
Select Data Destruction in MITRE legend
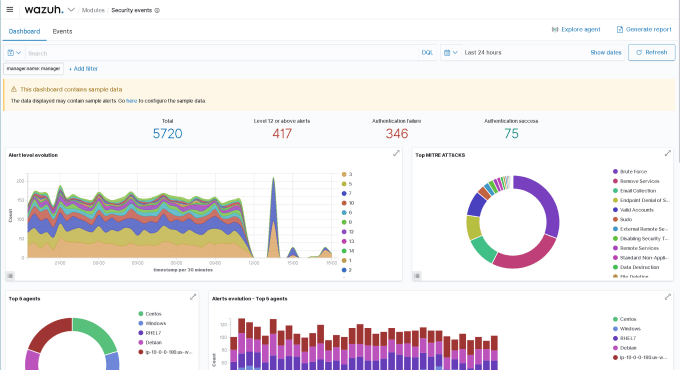point(636,267)
